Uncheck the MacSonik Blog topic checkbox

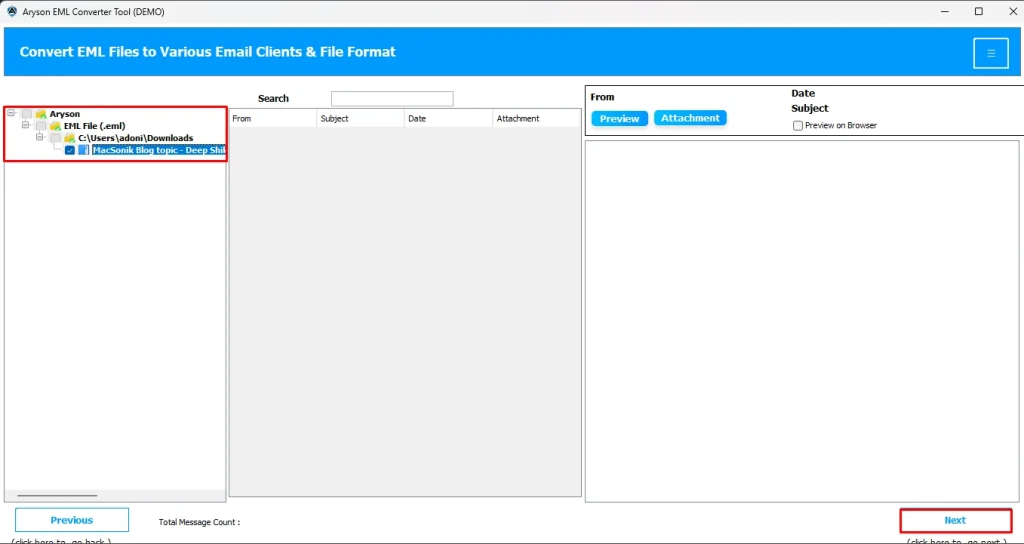(x=70, y=150)
